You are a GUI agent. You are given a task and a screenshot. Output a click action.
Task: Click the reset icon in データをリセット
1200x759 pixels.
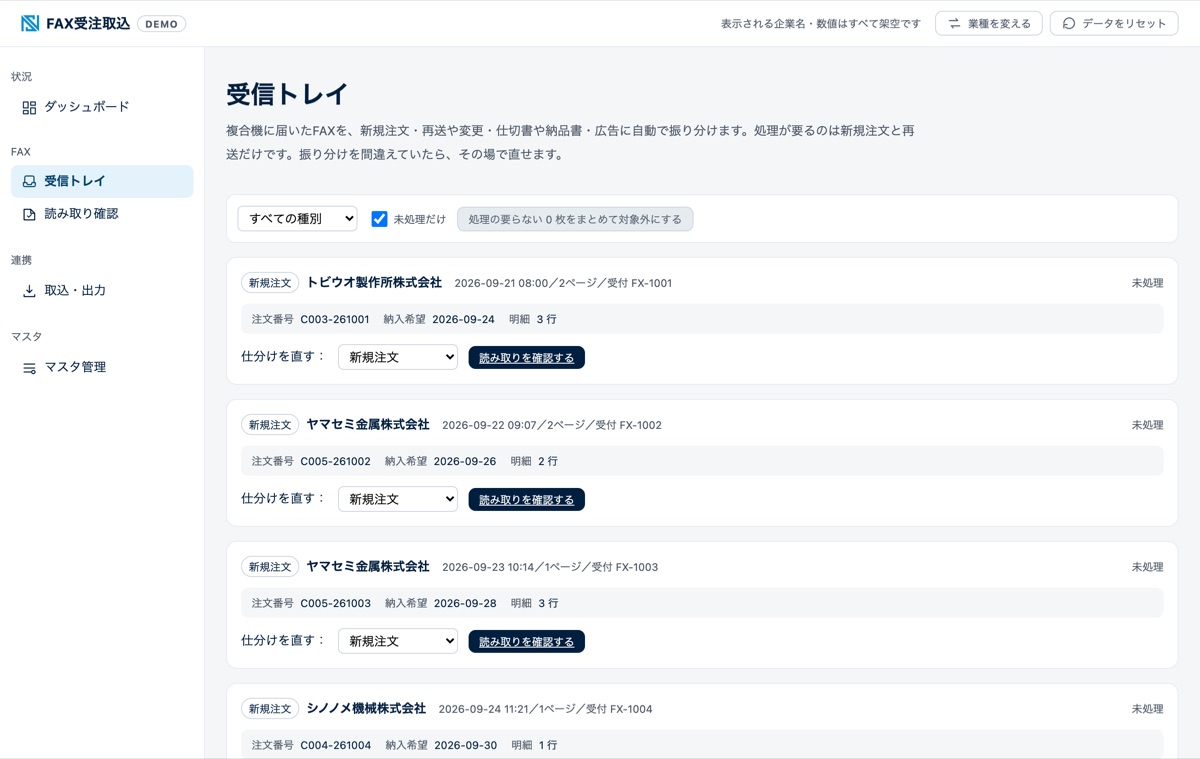coord(1069,23)
